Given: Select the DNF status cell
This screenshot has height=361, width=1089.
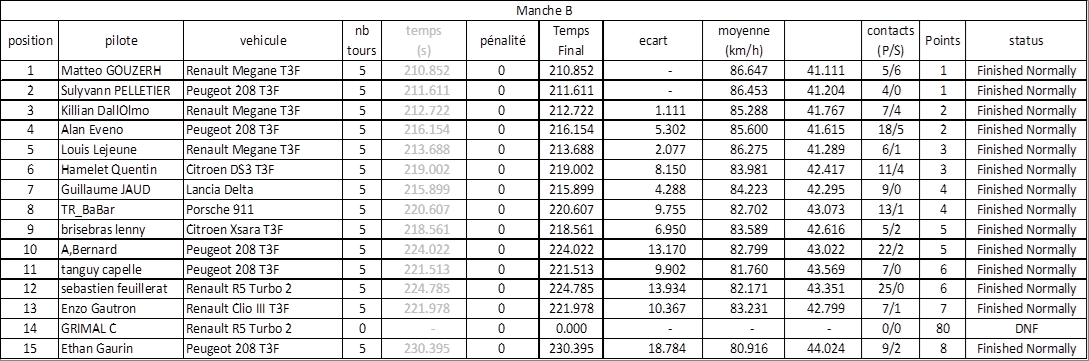Looking at the screenshot, I should click(x=1026, y=328).
